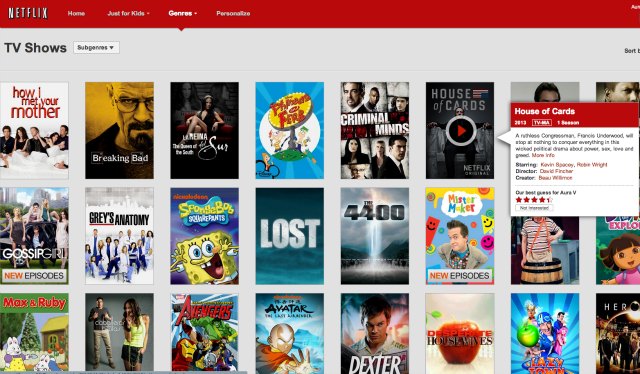Open the Dexter poster
640x374 pixels.
pos(375,333)
